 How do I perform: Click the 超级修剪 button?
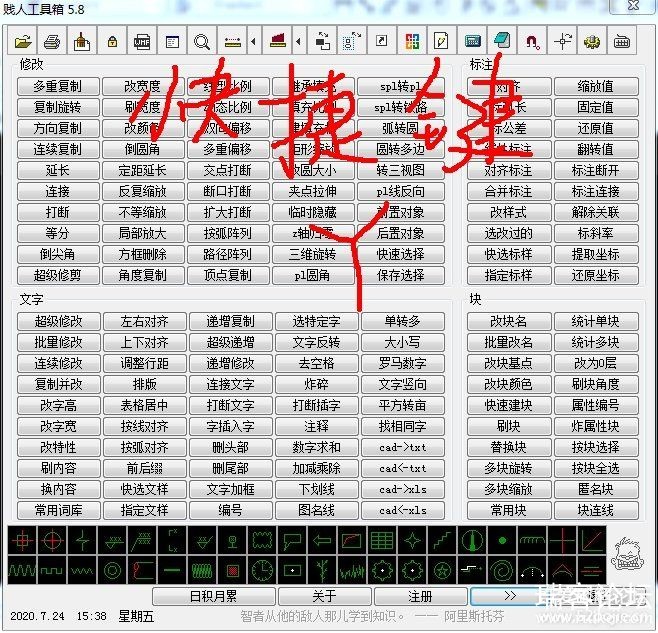[58, 275]
